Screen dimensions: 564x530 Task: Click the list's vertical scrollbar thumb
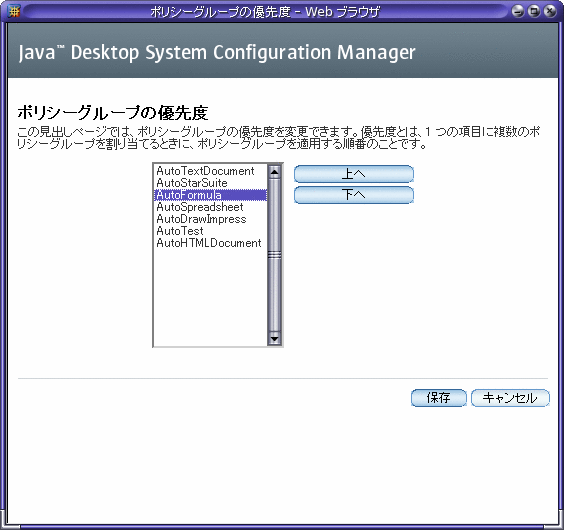[x=274, y=255]
